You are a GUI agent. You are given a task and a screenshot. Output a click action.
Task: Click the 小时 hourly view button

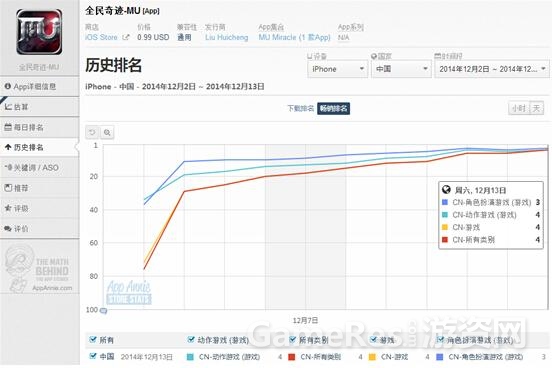coord(519,108)
